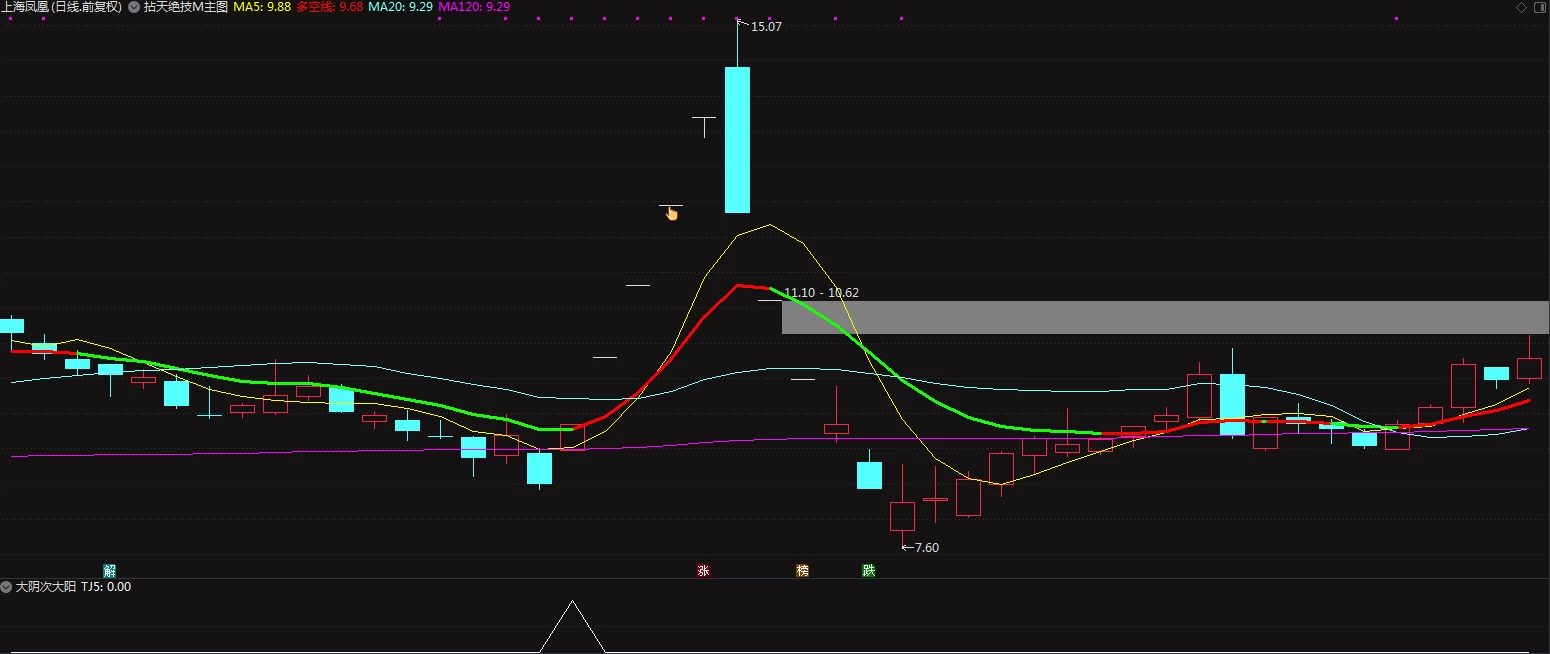Click the 11.10 - 10.62 gap label
This screenshot has height=654, width=1550.
tap(821, 293)
